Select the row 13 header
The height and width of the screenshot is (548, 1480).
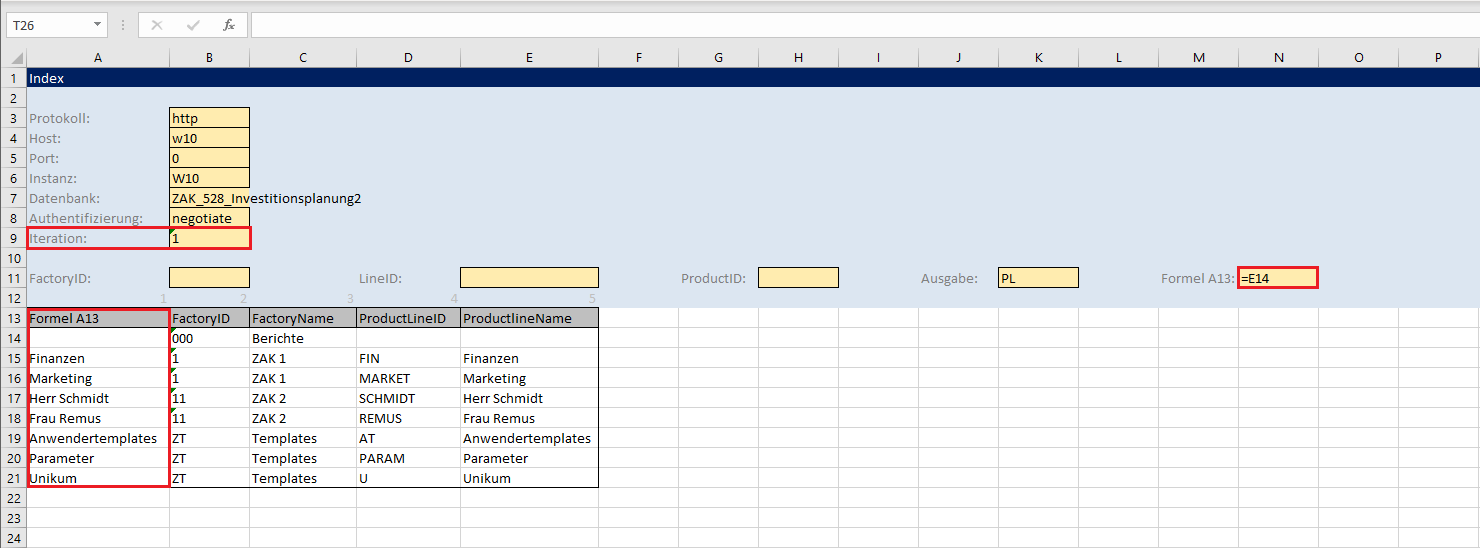click(14, 318)
